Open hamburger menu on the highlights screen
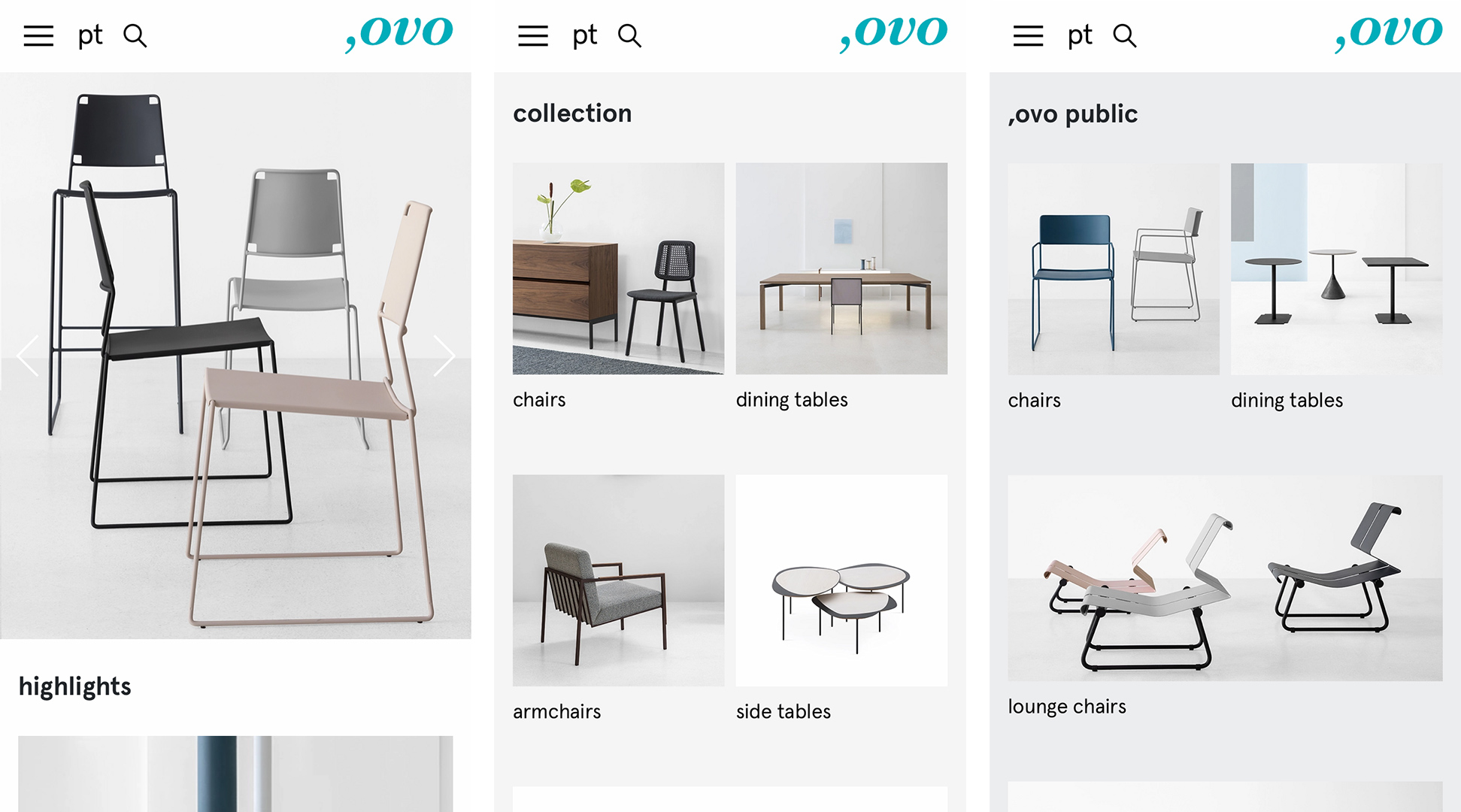Viewport: 1461px width, 812px height. 38,35
